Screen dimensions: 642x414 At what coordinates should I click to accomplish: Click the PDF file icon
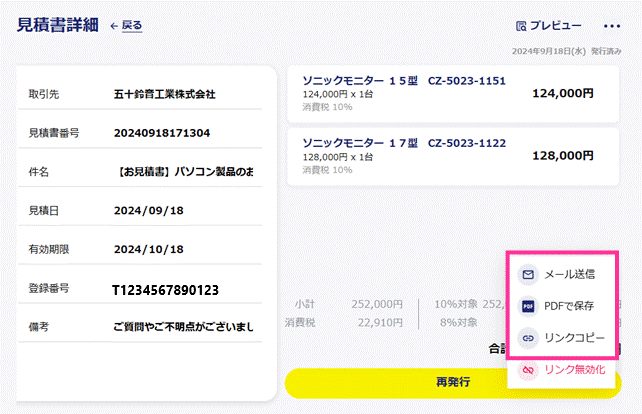point(528,306)
